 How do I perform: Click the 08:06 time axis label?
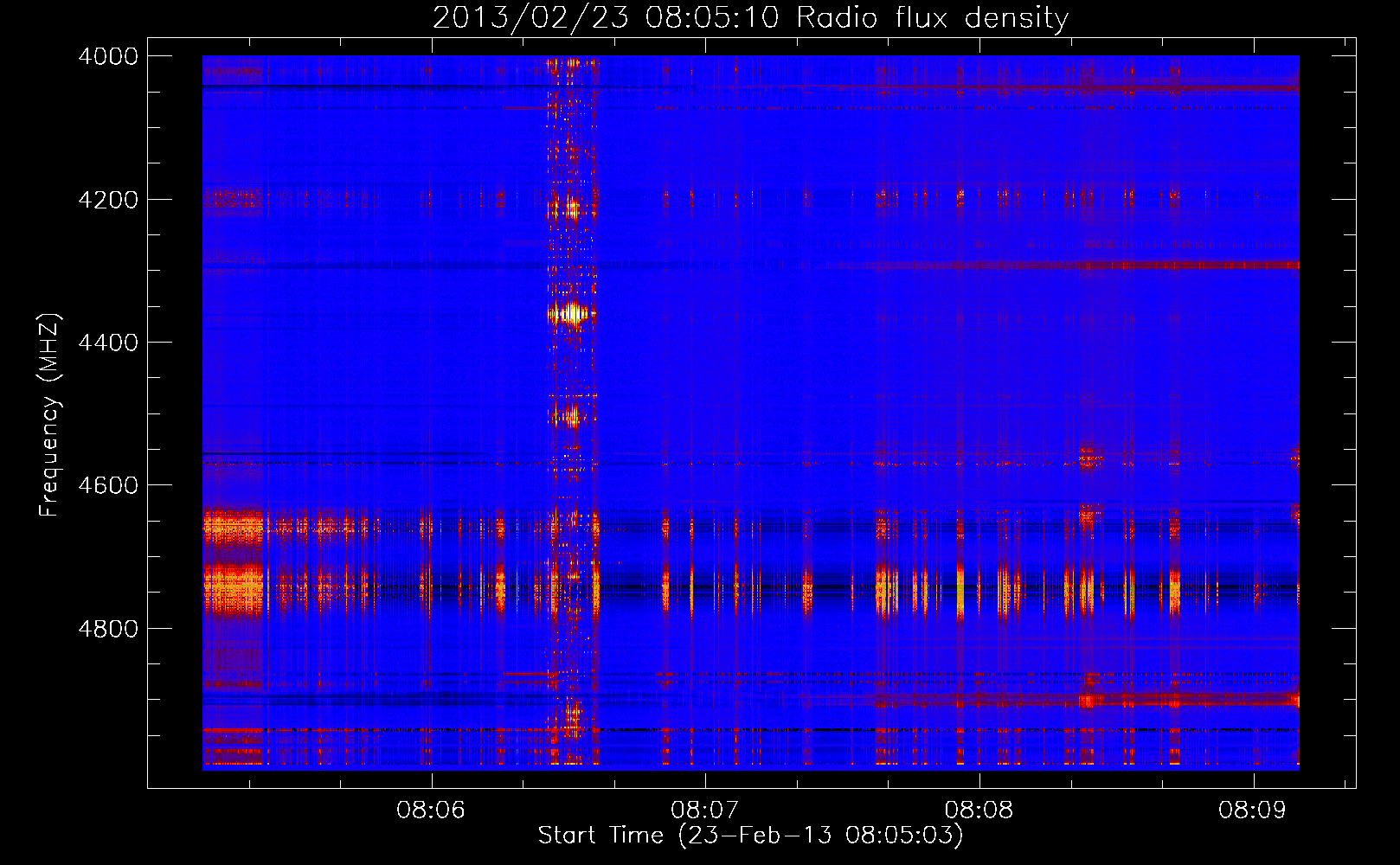431,811
